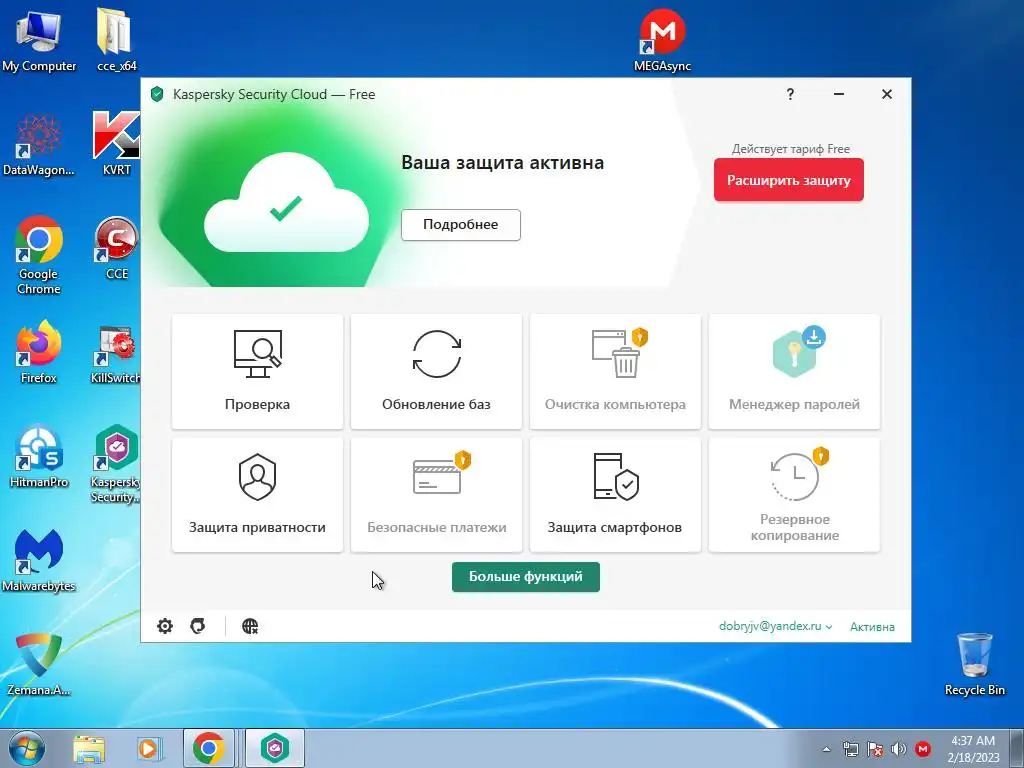Viewport: 1024px width, 768px height.
Task: Click the cloud checkmark protection status graphic
Action: [x=286, y=203]
